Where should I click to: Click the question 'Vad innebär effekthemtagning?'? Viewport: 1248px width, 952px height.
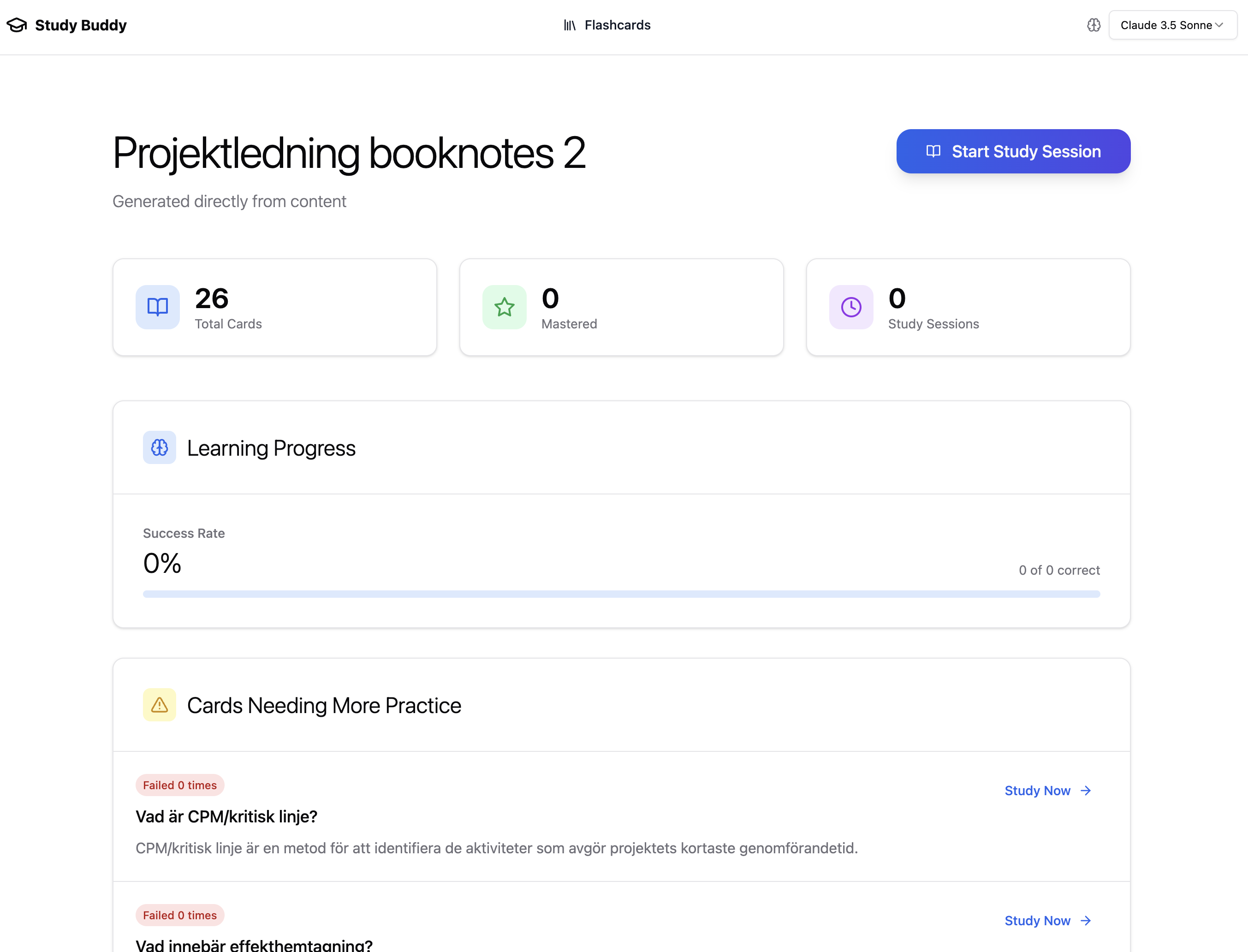[x=255, y=945]
